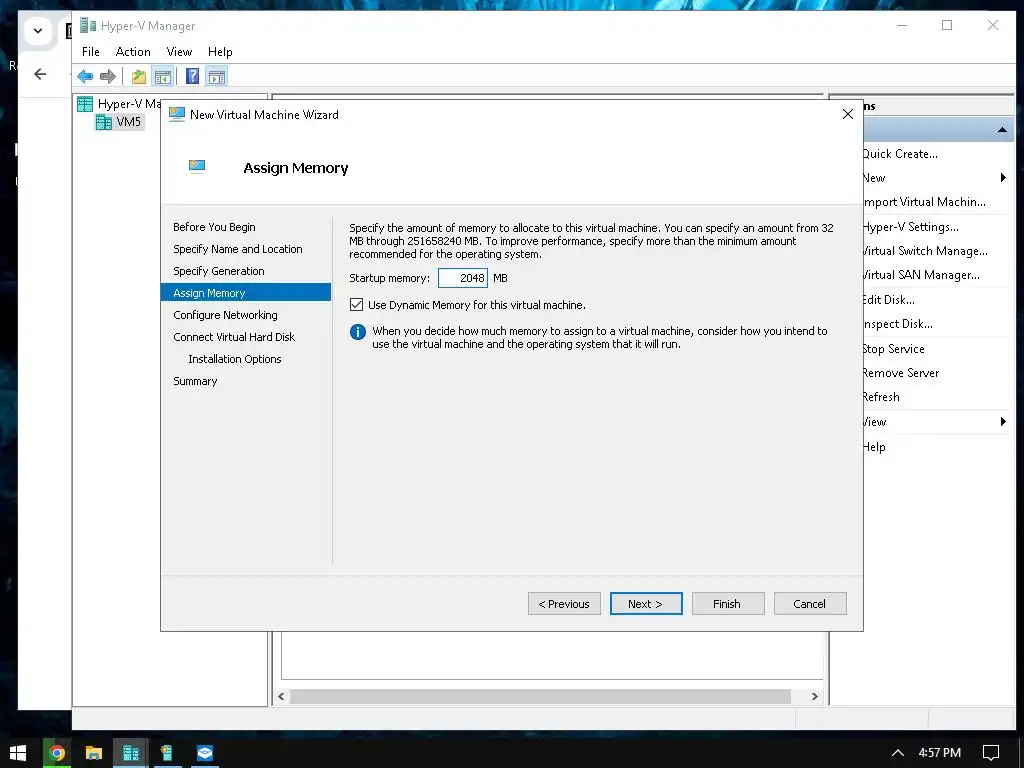Uncheck Use Dynamic Memory checkbox
The width and height of the screenshot is (1024, 768).
[x=357, y=304]
